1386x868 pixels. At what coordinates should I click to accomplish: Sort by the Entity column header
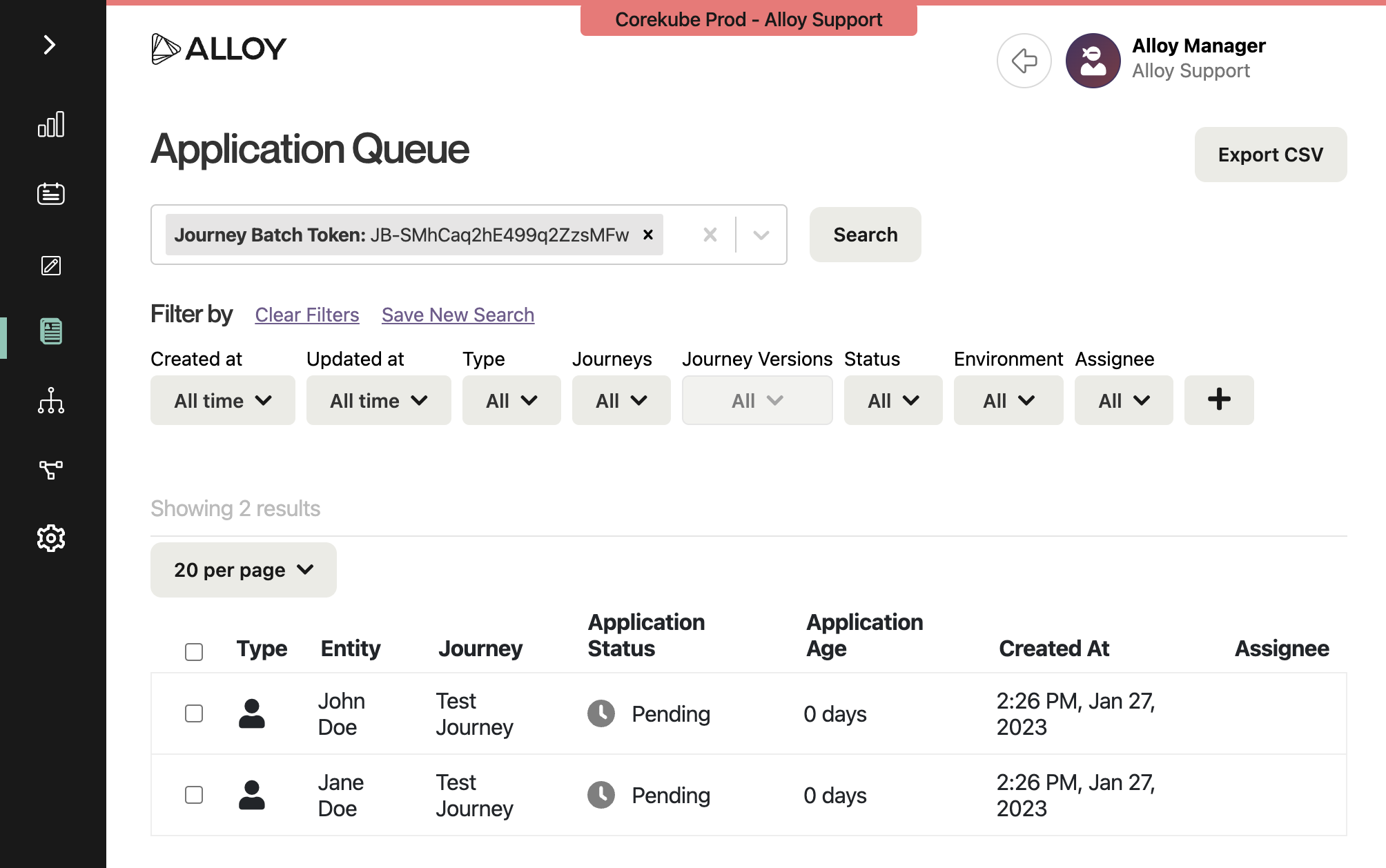coord(351,649)
